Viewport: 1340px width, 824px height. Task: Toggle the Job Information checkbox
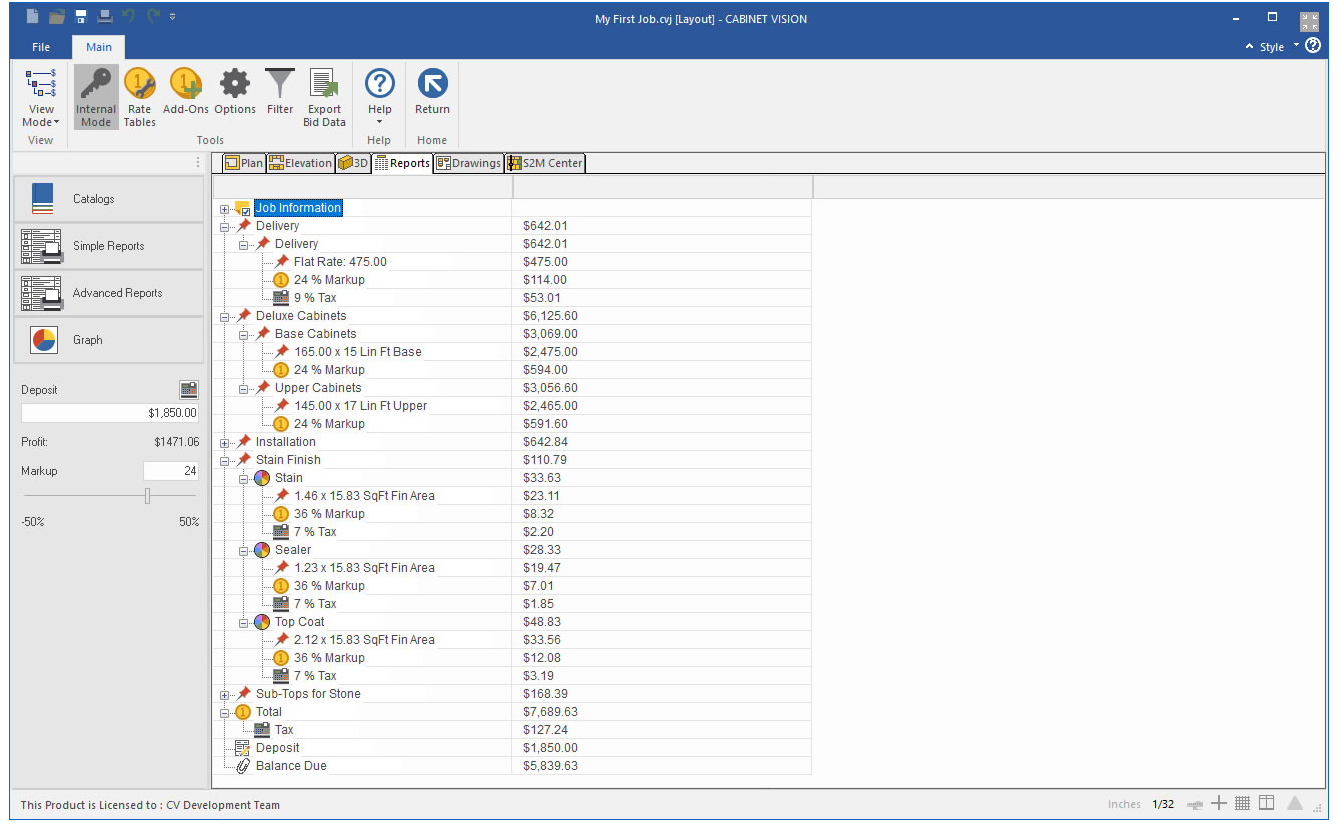245,211
